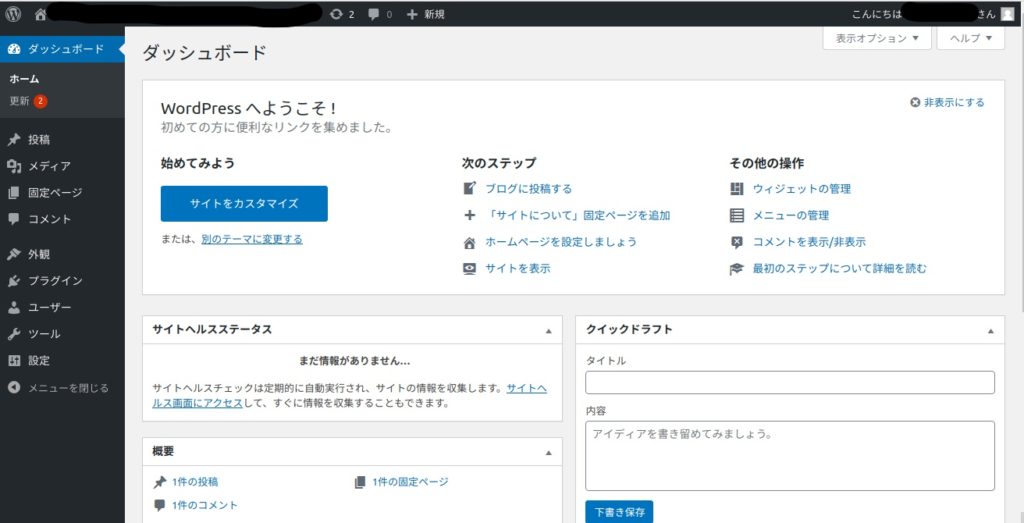Collapse the 概要 panel

coord(549,452)
